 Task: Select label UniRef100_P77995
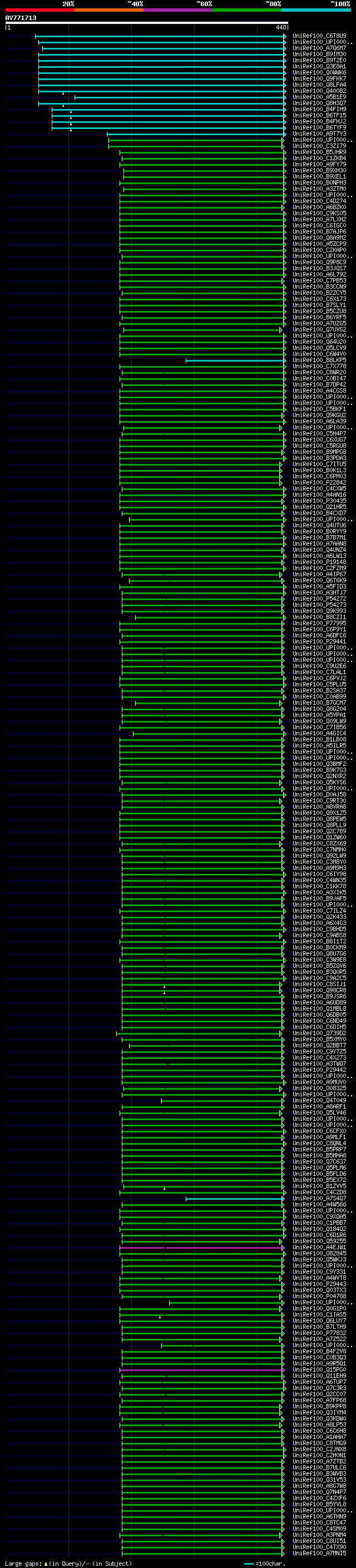319,624
